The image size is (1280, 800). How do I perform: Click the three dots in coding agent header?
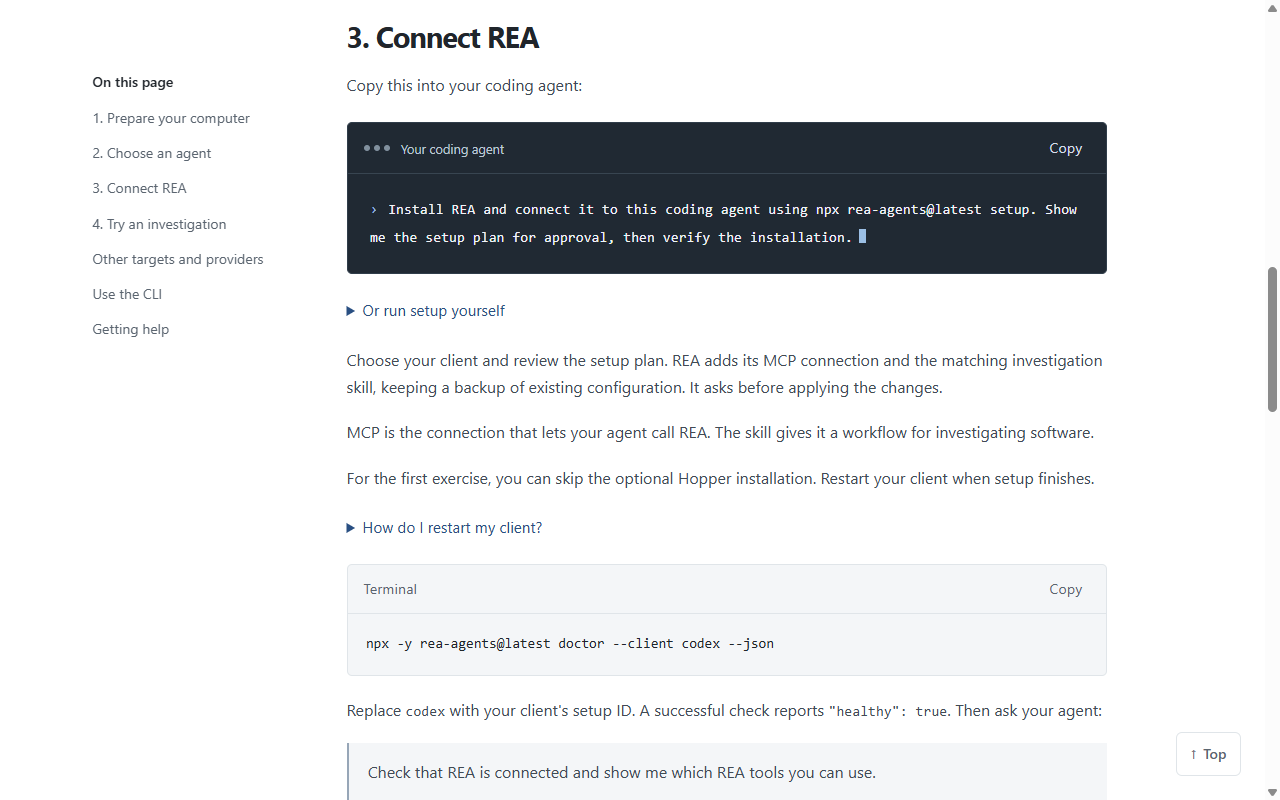coord(377,148)
